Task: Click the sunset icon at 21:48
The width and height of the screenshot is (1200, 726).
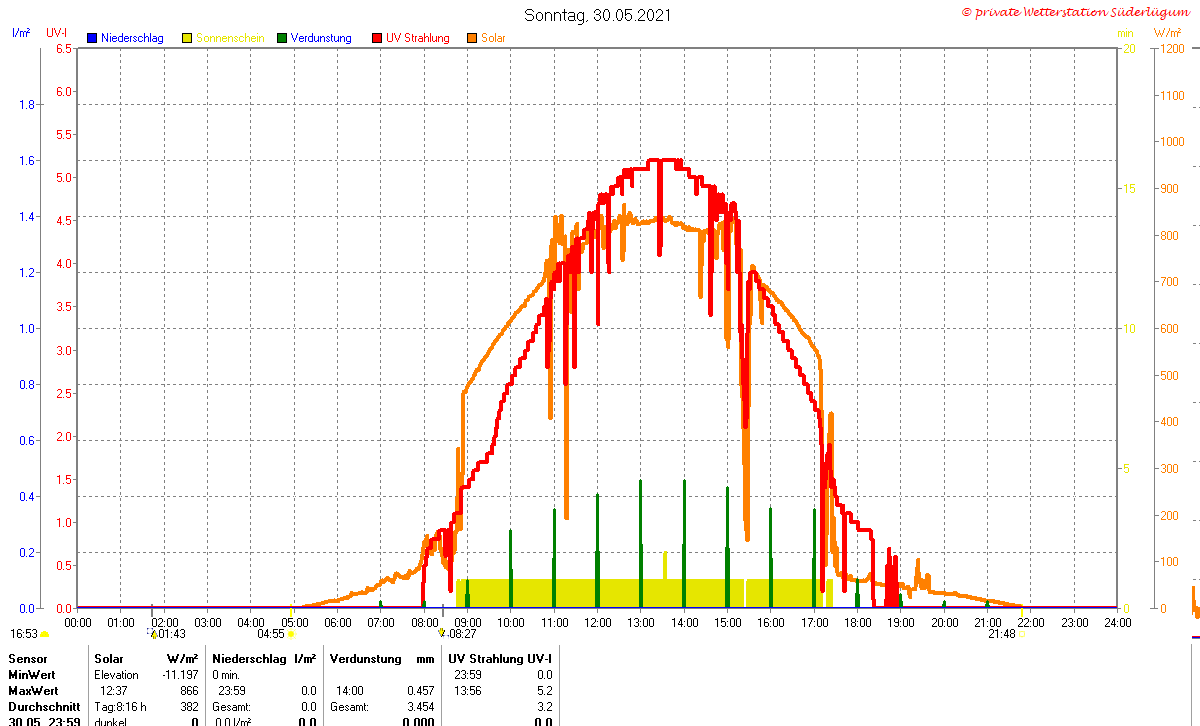Action: pos(1022,634)
